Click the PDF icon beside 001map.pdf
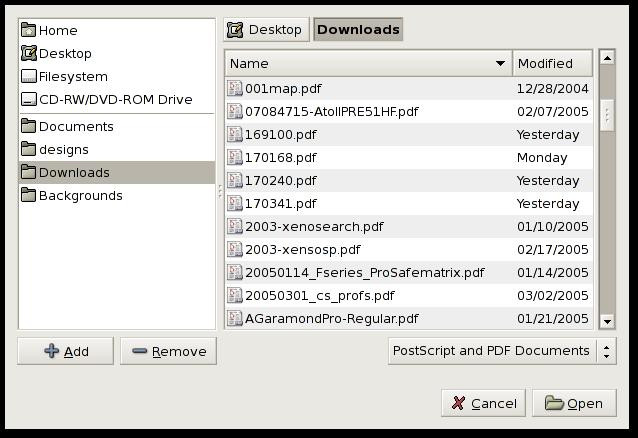638x438 pixels. pos(235,88)
